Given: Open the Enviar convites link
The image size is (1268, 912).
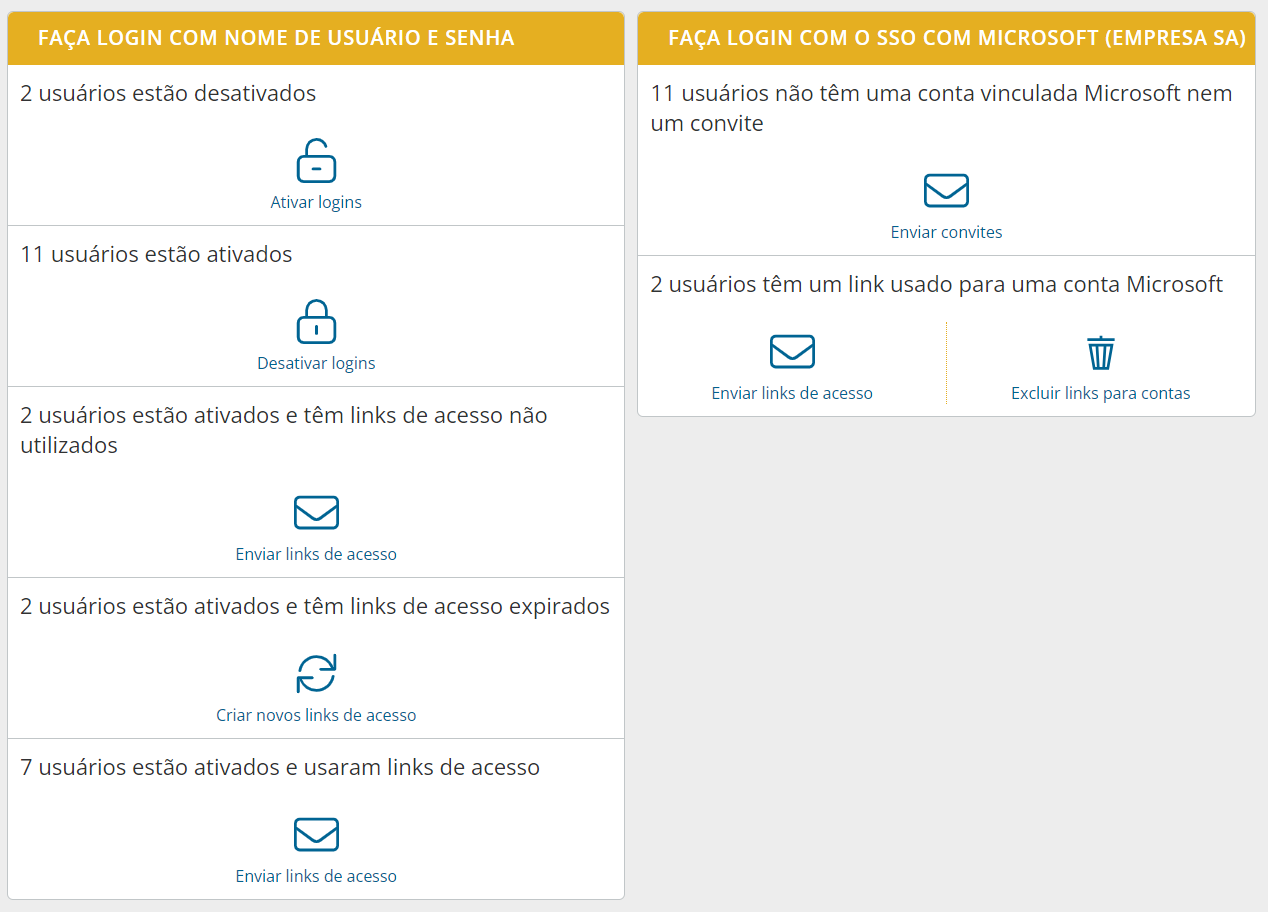Looking at the screenshot, I should pos(946,232).
